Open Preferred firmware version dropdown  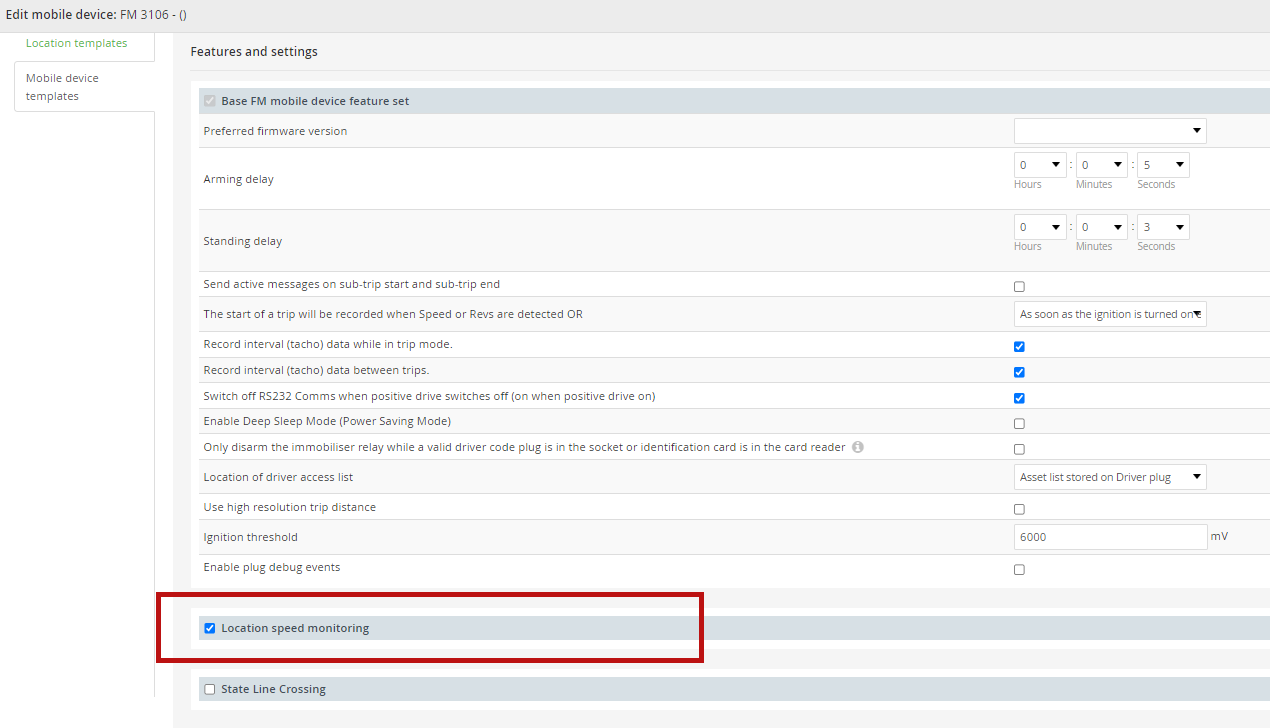1110,131
